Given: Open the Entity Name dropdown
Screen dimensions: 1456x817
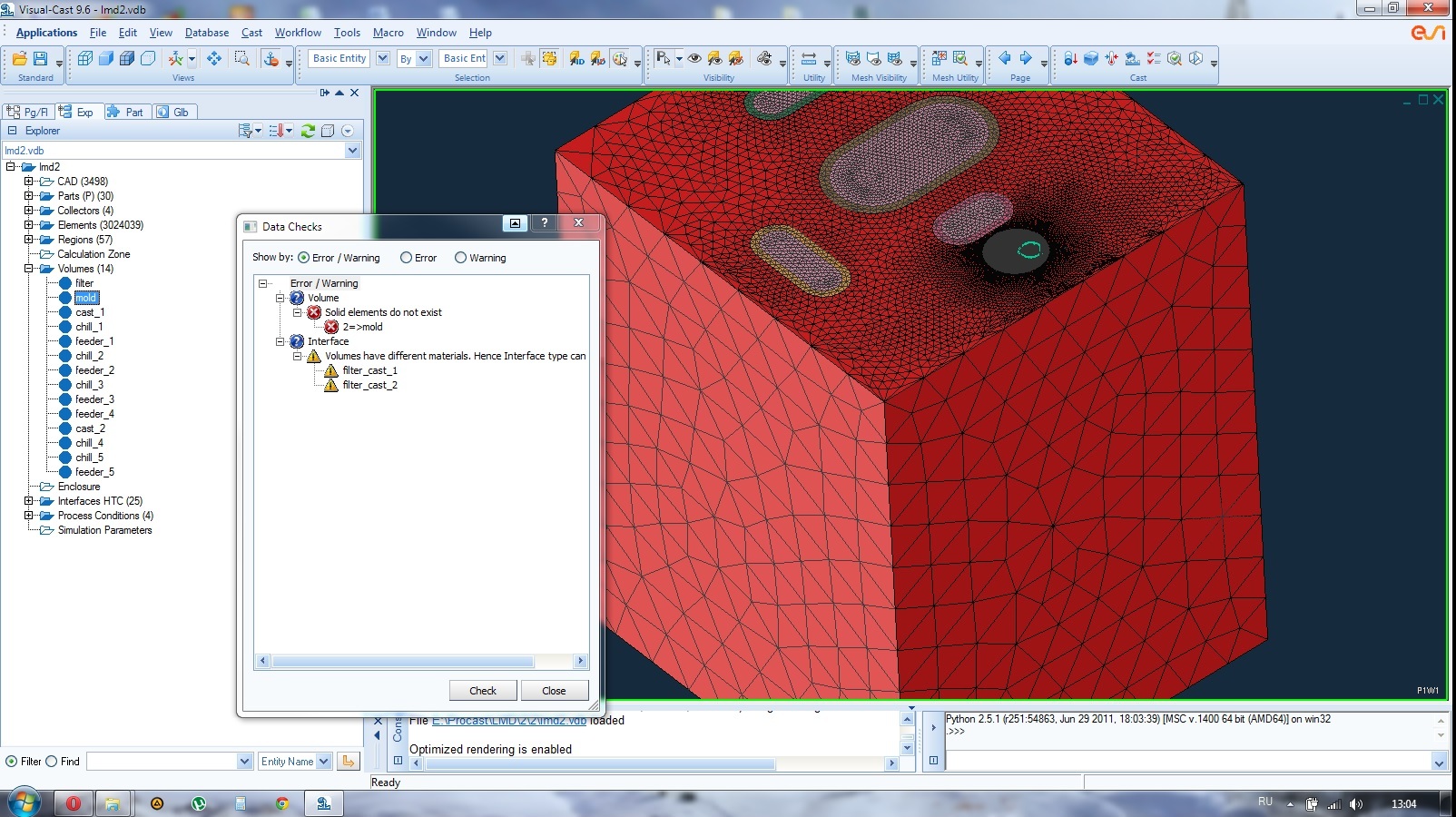Looking at the screenshot, I should point(324,762).
